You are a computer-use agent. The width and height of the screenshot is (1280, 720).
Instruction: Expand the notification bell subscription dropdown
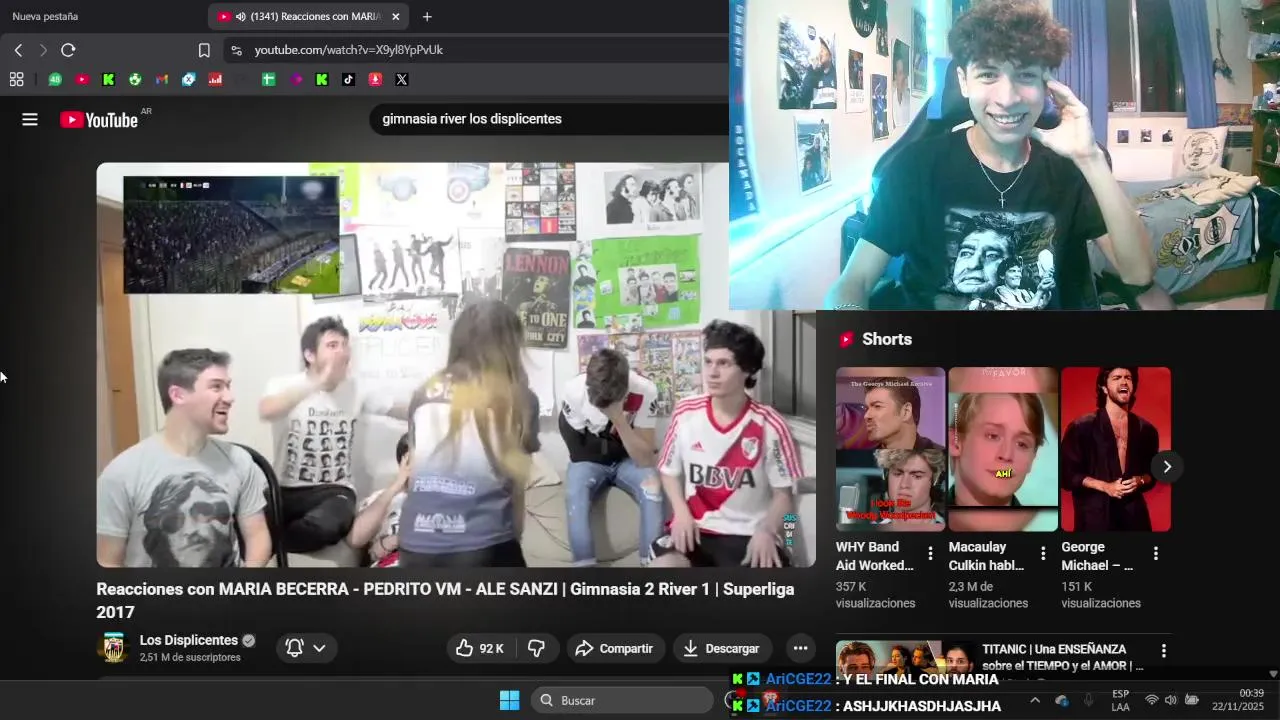point(306,648)
